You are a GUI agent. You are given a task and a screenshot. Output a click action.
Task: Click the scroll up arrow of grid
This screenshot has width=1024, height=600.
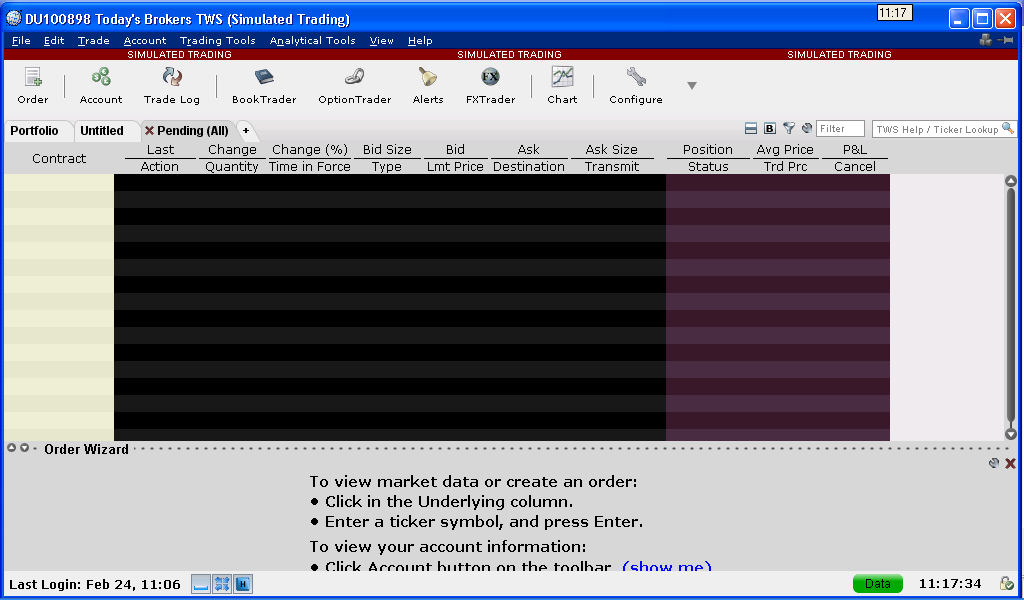[x=1011, y=181]
